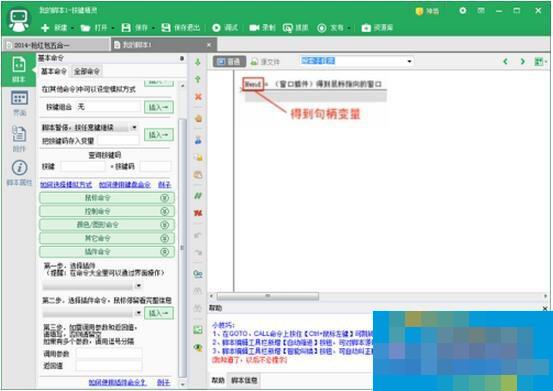The height and width of the screenshot is (391, 553).
Task: Click Insert (插入) beside the key combination field
Action: (159, 107)
